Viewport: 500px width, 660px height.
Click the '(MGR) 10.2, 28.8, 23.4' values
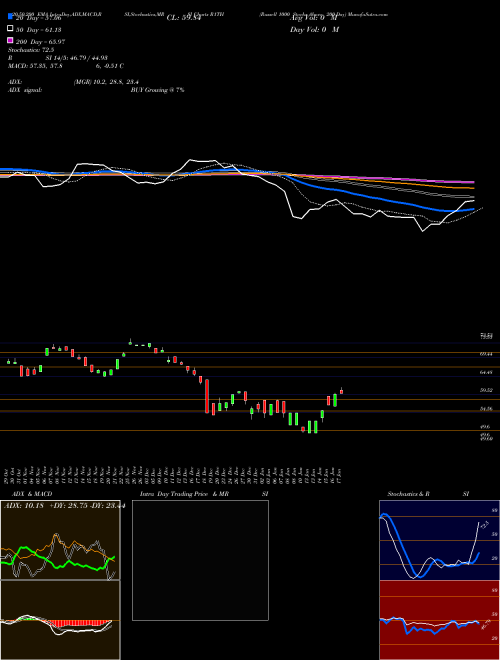106,82
